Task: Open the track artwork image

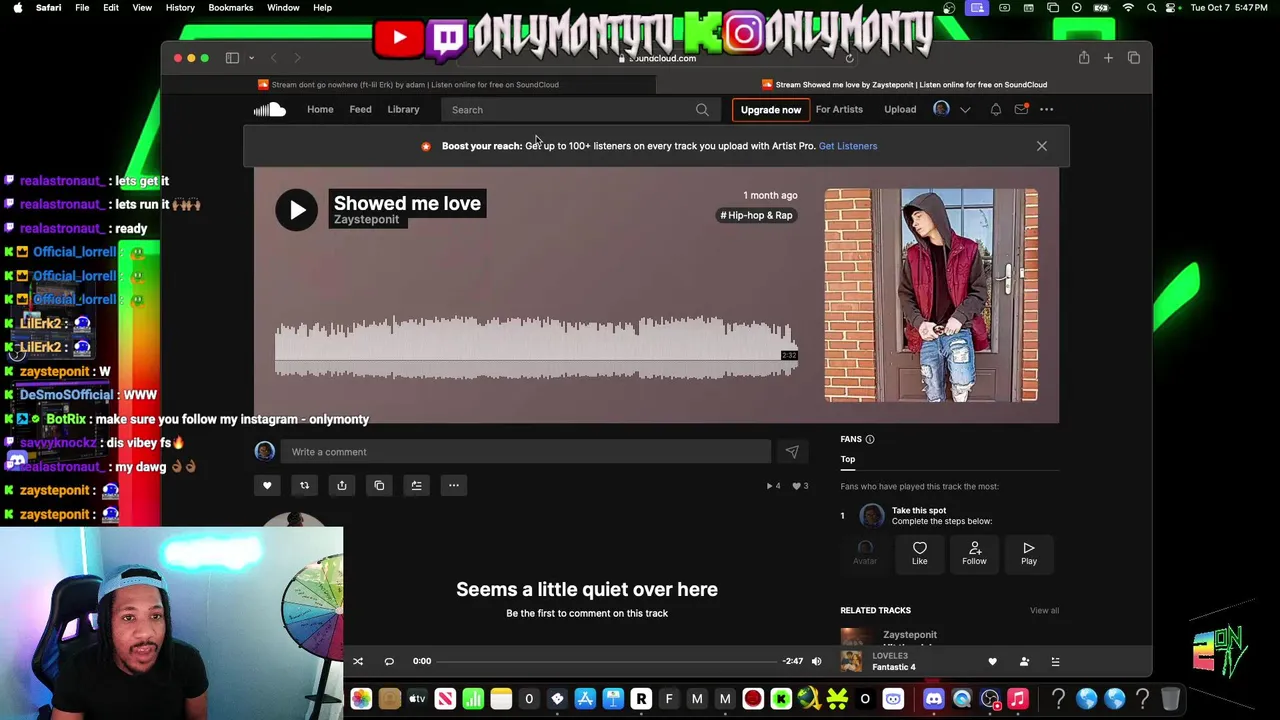Action: [931, 295]
